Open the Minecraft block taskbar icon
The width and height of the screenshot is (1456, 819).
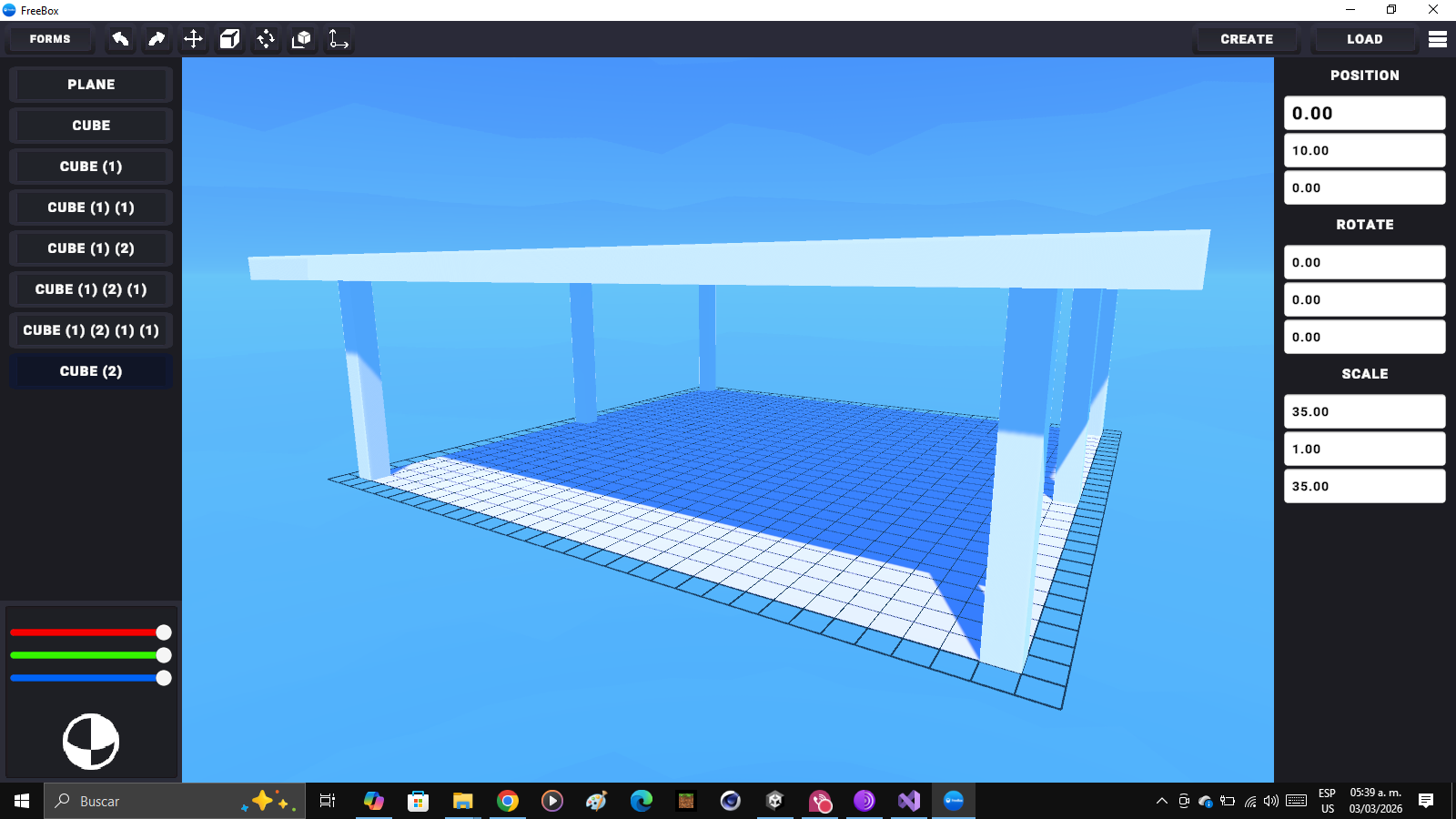686,801
